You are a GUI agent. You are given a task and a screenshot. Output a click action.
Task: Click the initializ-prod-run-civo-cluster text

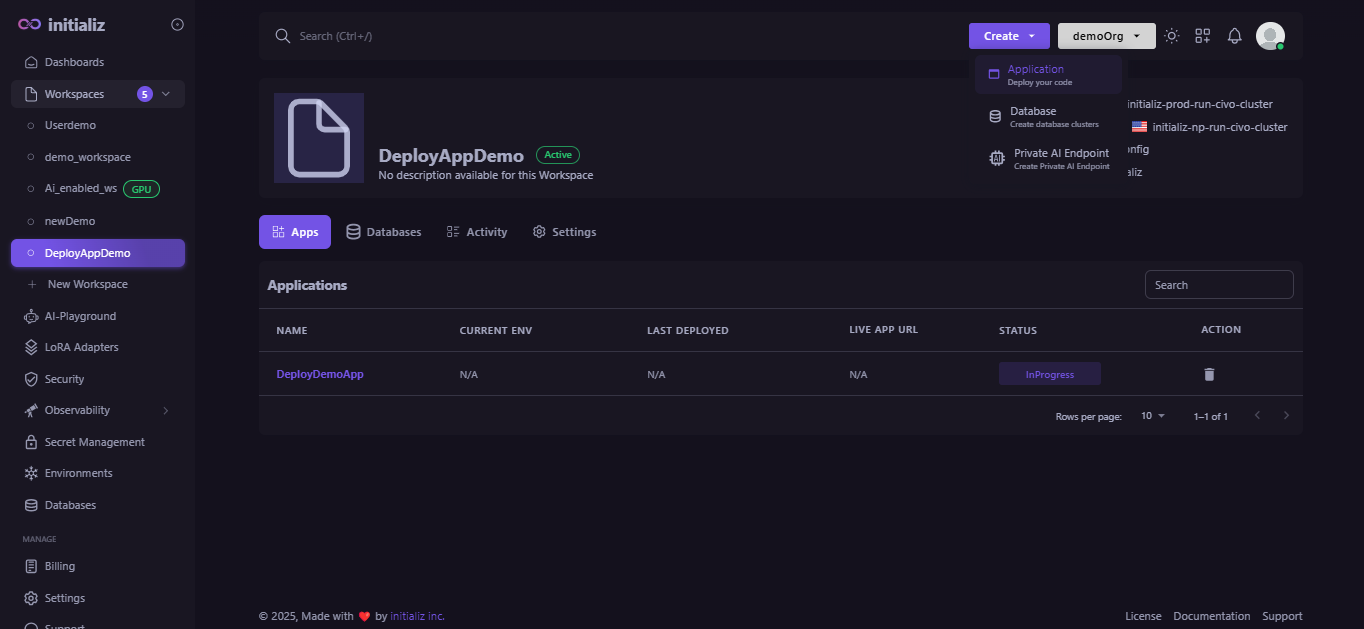point(1199,104)
